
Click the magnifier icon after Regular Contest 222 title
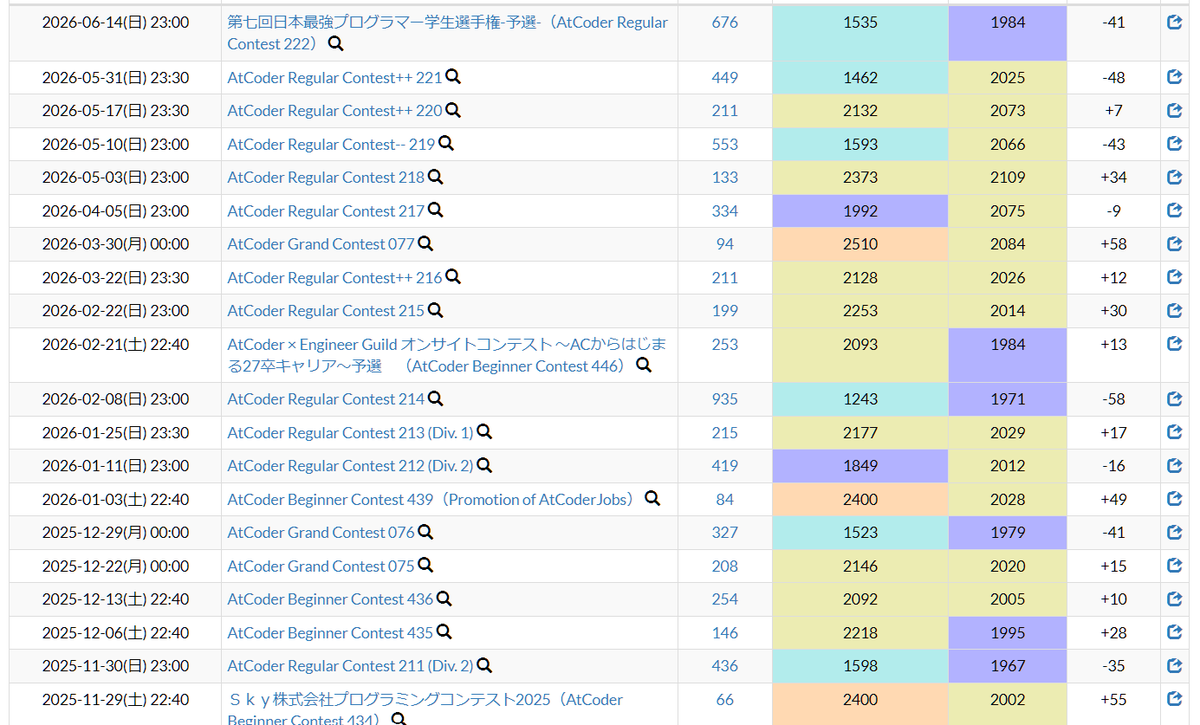(x=336, y=44)
